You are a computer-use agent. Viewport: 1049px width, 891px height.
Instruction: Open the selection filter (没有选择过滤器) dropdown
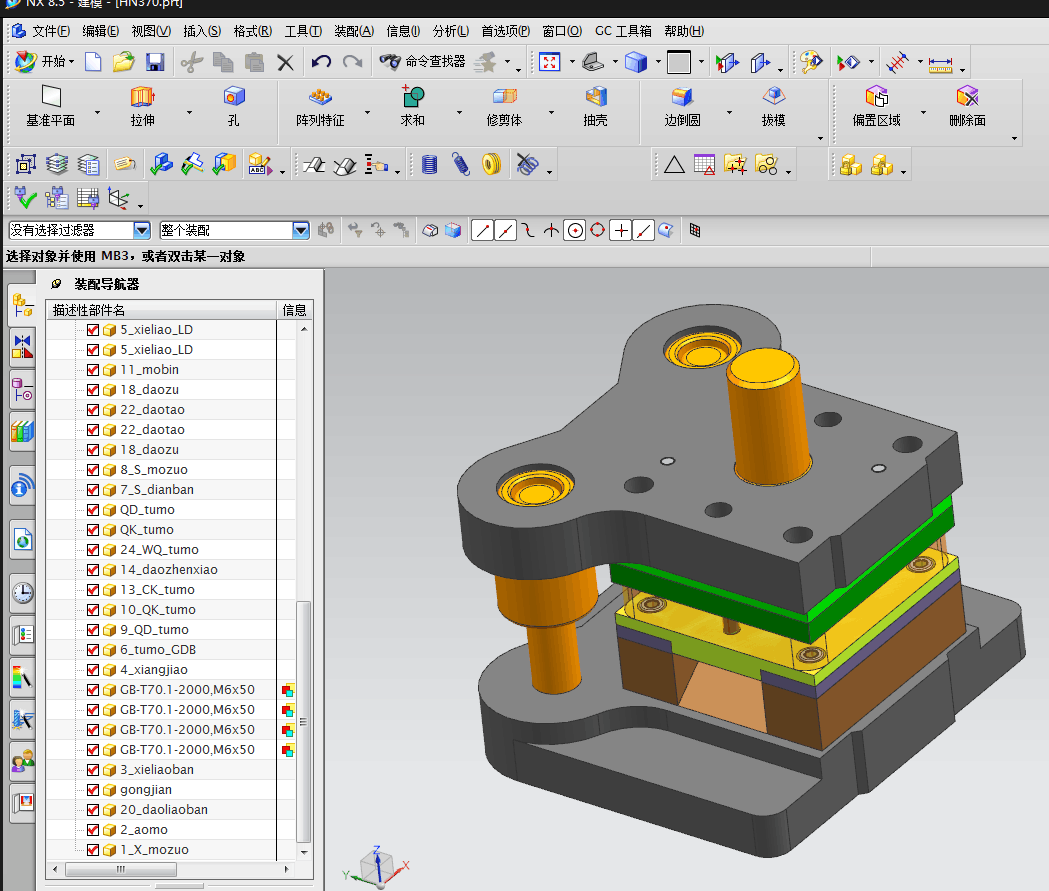[141, 231]
